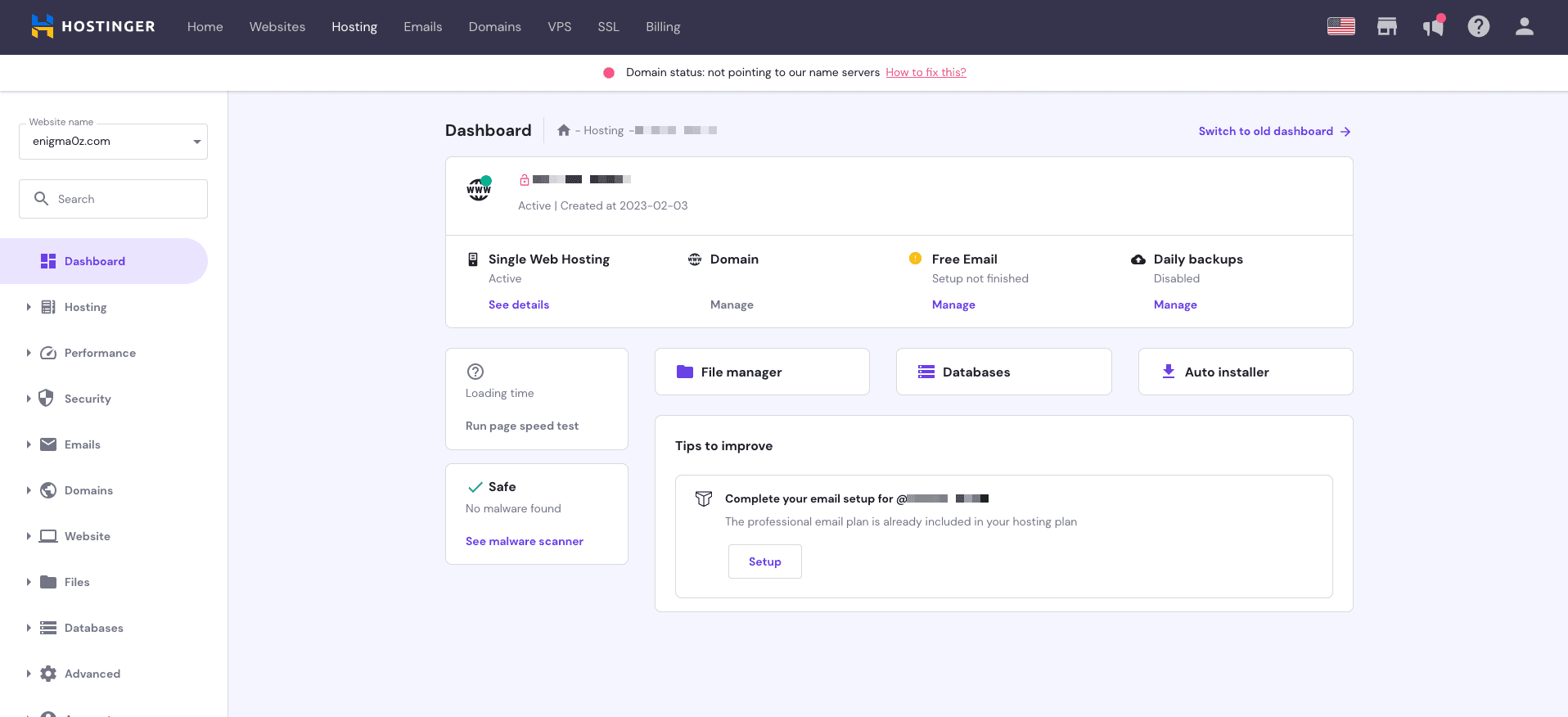Open VPS in top navigation
The image size is (1568, 717).
(x=560, y=27)
